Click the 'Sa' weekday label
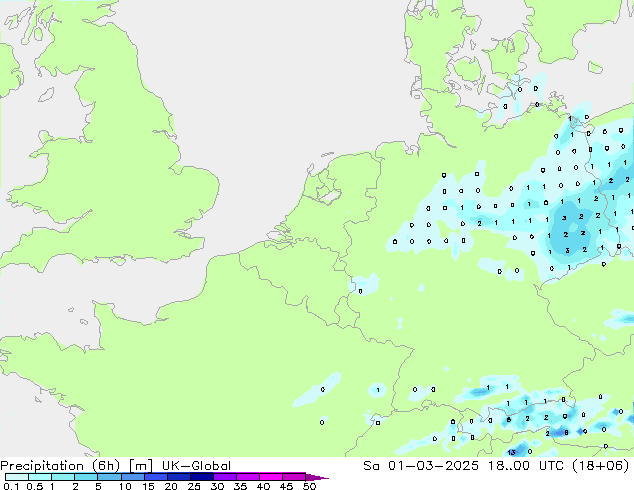634x490 pixels. click(371, 466)
